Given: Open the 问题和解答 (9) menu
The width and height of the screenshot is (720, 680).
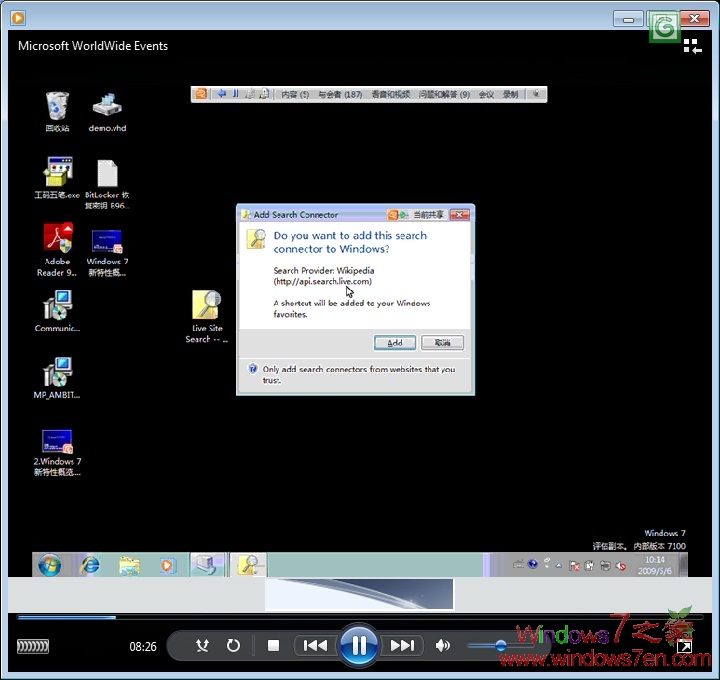Looking at the screenshot, I should click(x=444, y=94).
